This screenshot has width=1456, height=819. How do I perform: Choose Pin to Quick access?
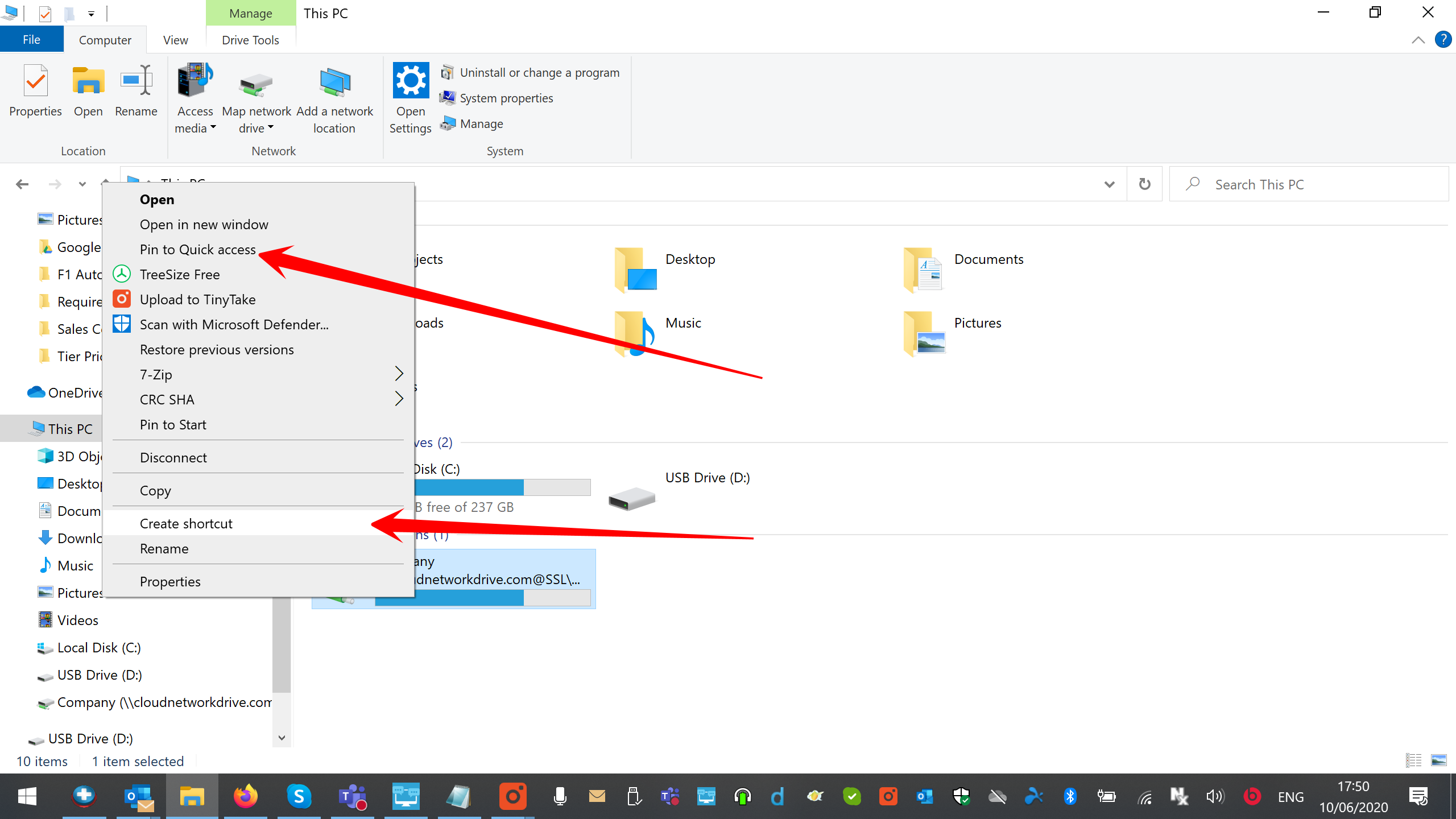click(x=197, y=249)
